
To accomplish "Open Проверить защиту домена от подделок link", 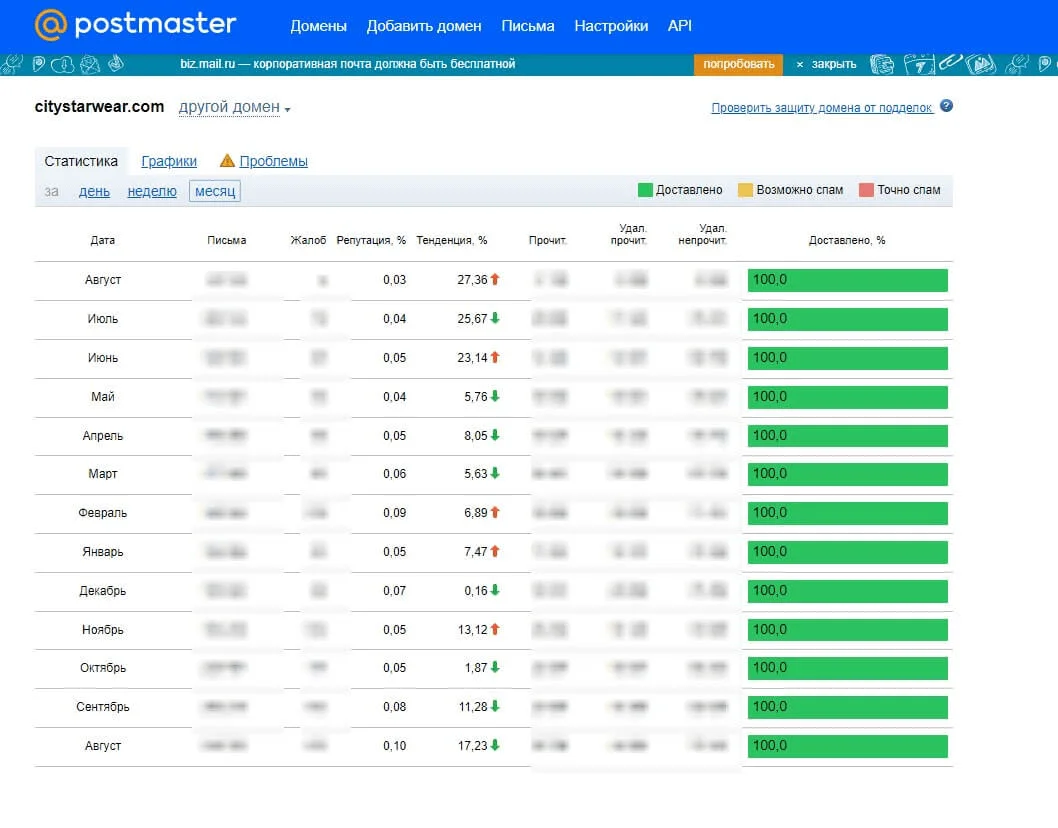I will pyautogui.click(x=821, y=108).
